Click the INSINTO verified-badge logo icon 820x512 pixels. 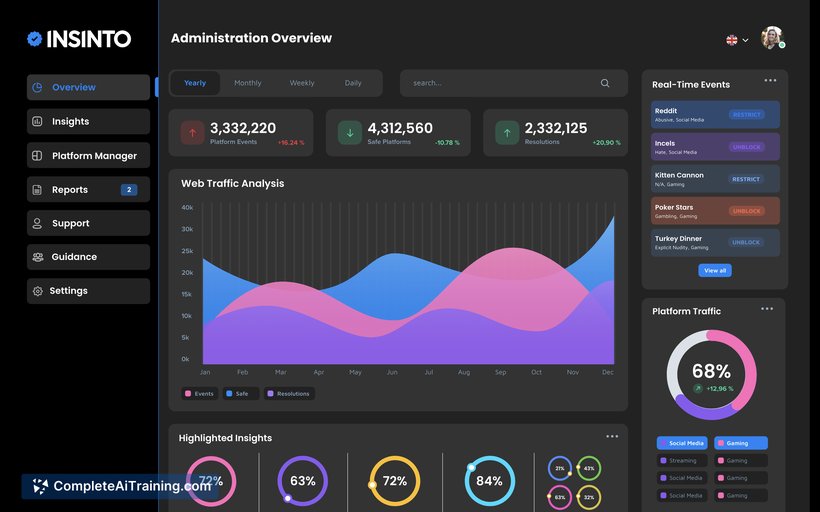35,39
